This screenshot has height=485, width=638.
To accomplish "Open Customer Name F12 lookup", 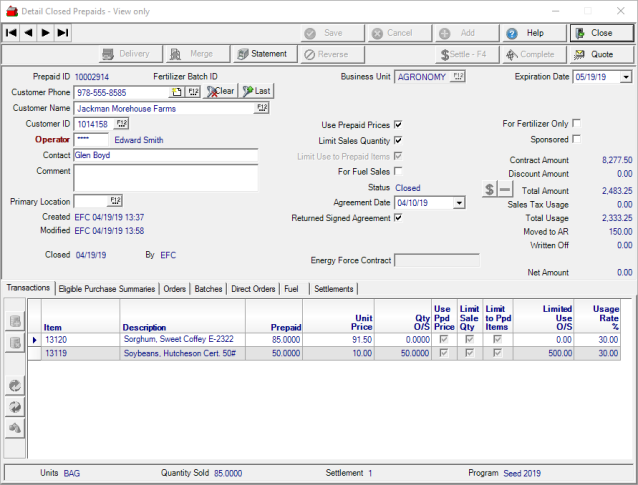I will point(262,108).
